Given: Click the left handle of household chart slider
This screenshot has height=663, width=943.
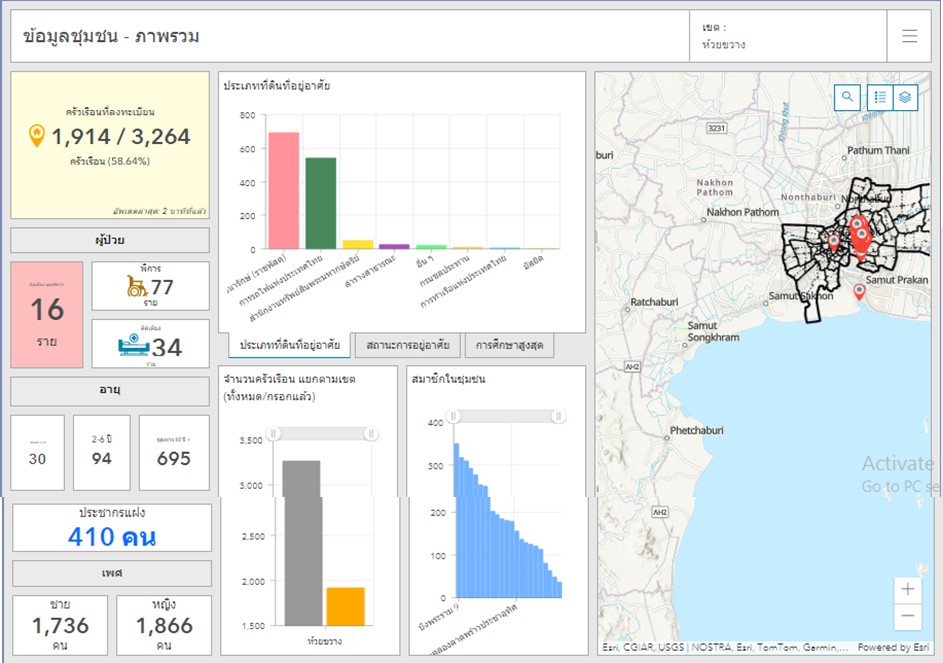Looking at the screenshot, I should 273,433.
